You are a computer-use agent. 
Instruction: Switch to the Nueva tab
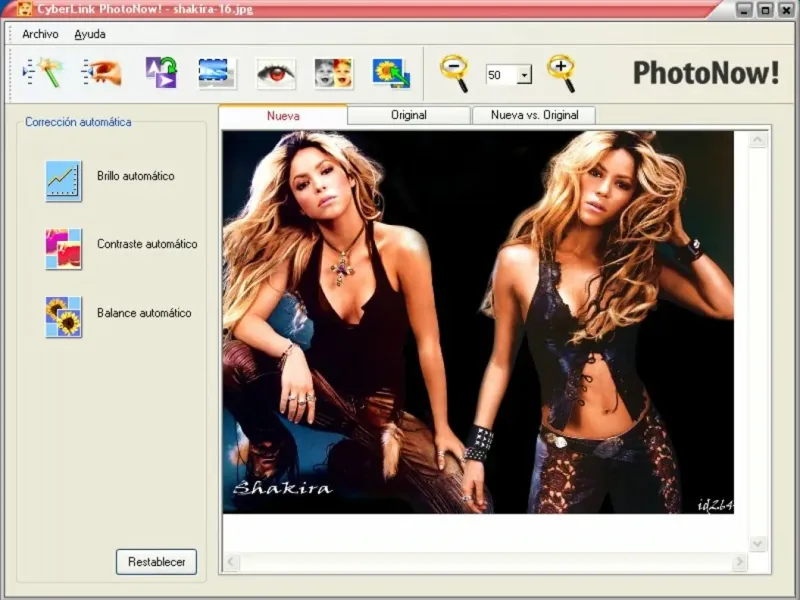(x=283, y=116)
